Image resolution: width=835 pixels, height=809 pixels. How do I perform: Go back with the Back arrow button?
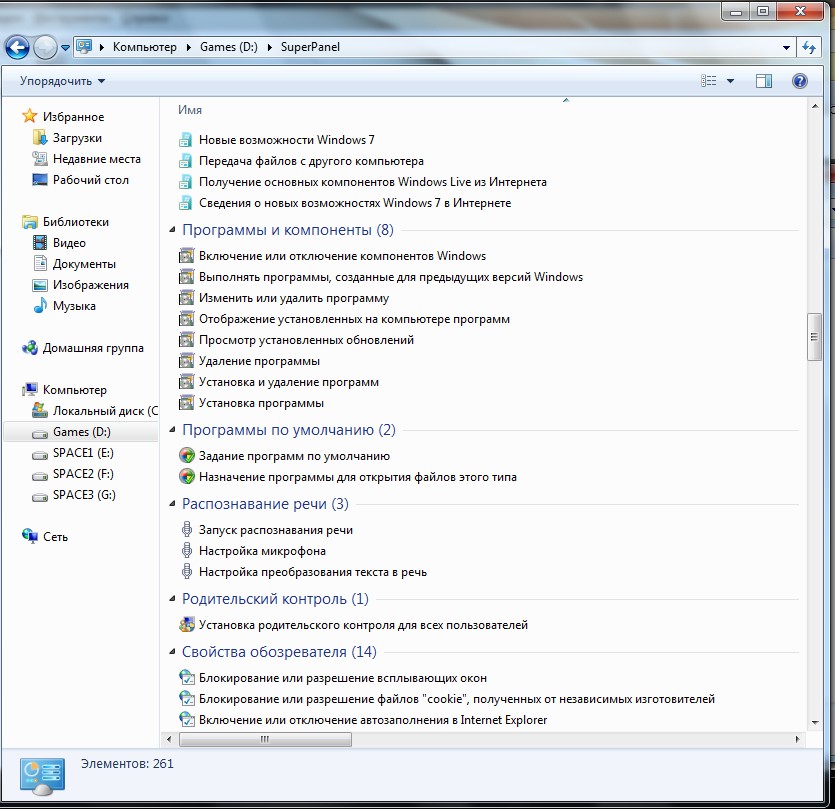(x=17, y=47)
